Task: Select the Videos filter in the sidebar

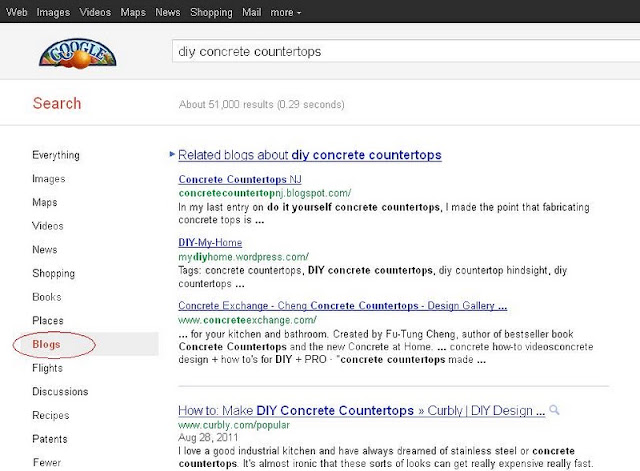Action: (48, 226)
